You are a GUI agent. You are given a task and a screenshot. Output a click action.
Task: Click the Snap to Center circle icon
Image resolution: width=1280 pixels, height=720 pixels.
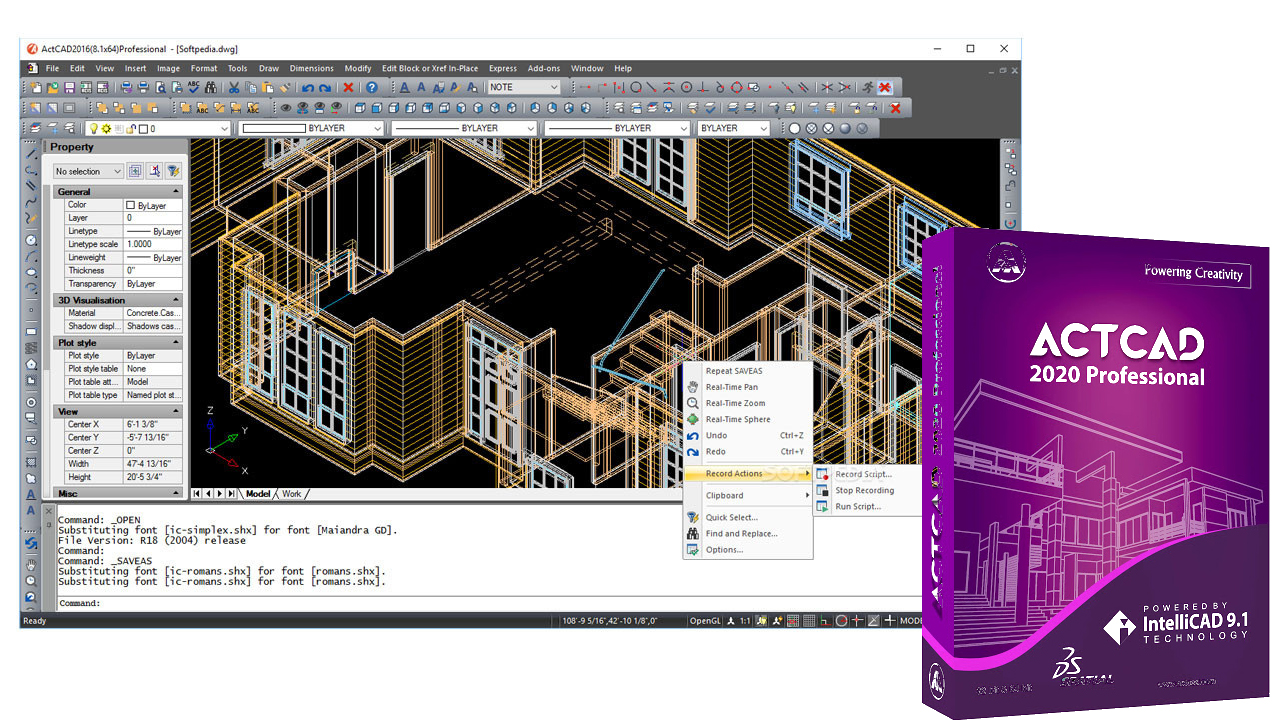coord(686,87)
